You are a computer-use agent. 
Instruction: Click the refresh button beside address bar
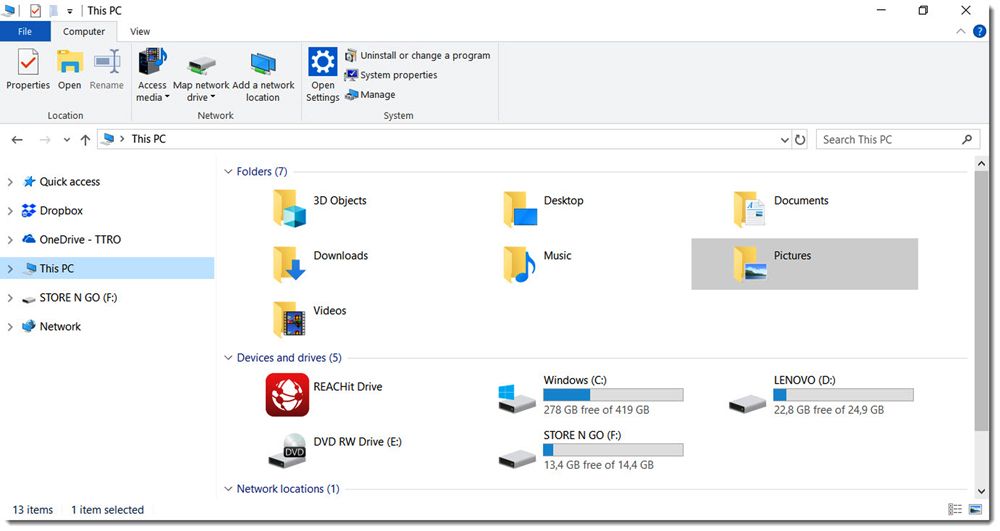800,140
